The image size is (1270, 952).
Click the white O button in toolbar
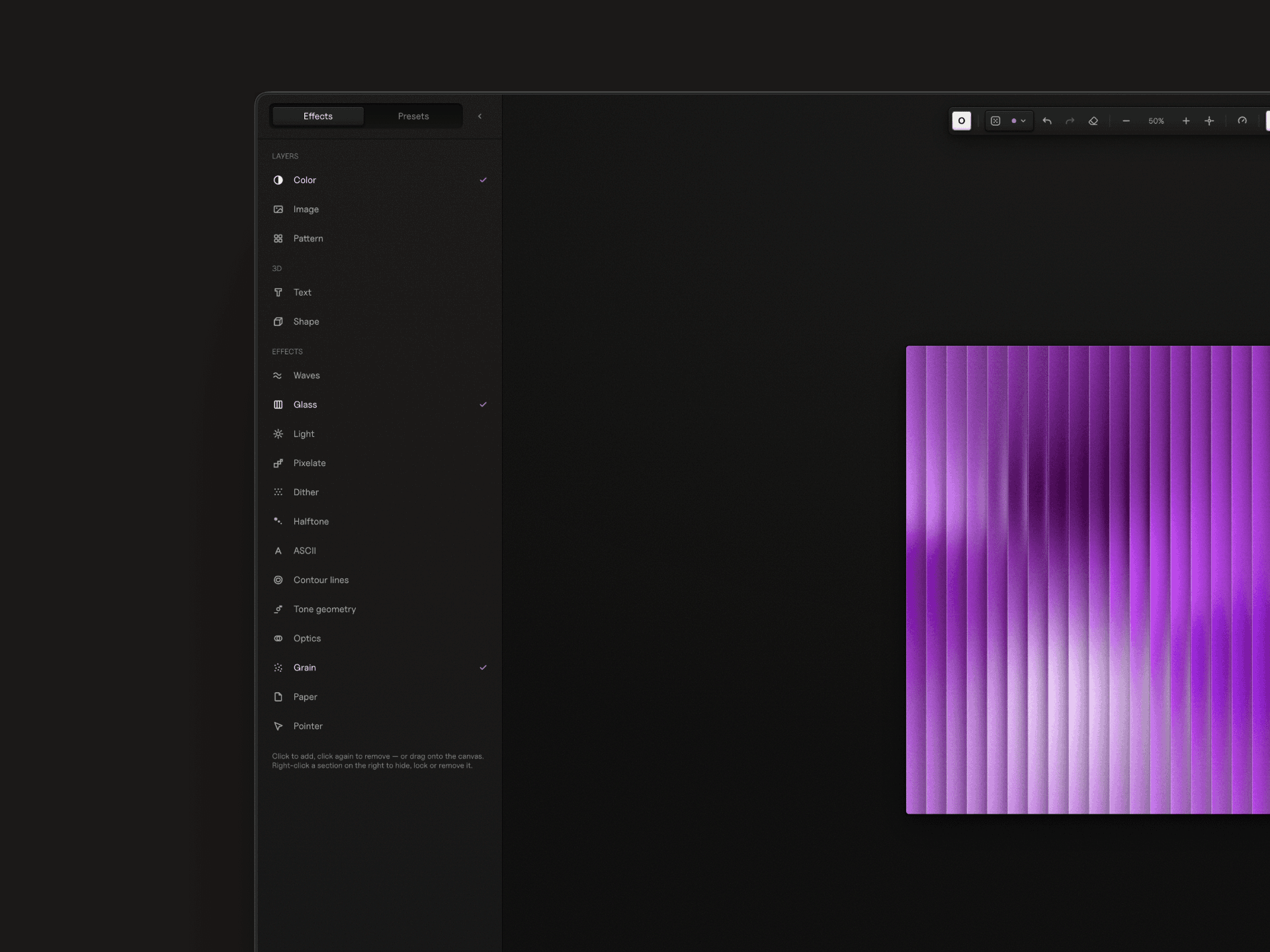961,121
